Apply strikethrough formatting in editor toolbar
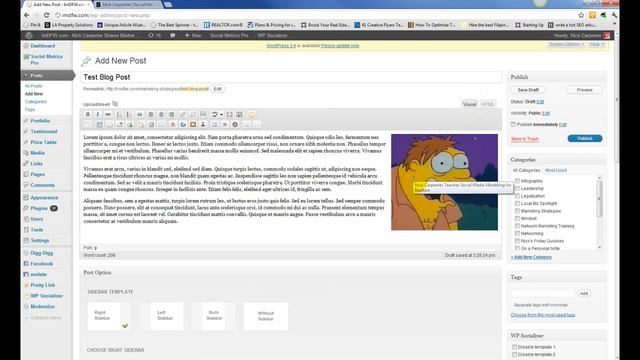The image size is (640, 360). 108,114
